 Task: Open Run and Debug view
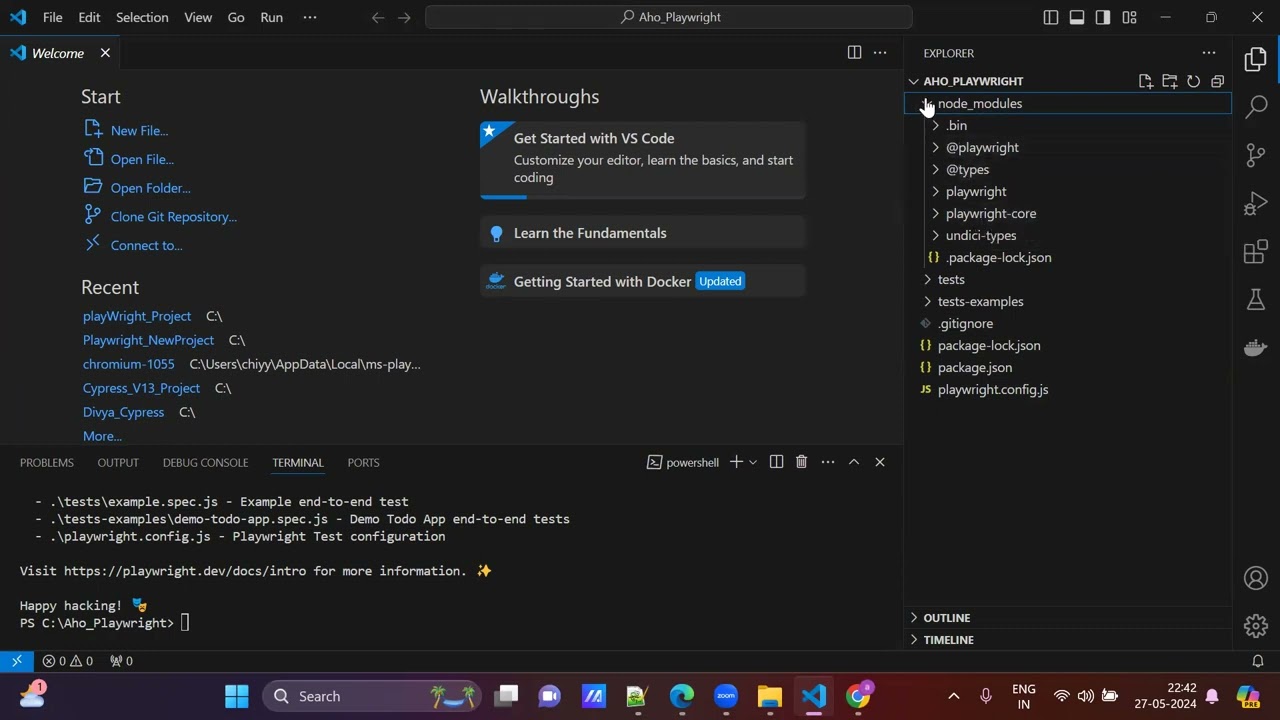point(1256,204)
